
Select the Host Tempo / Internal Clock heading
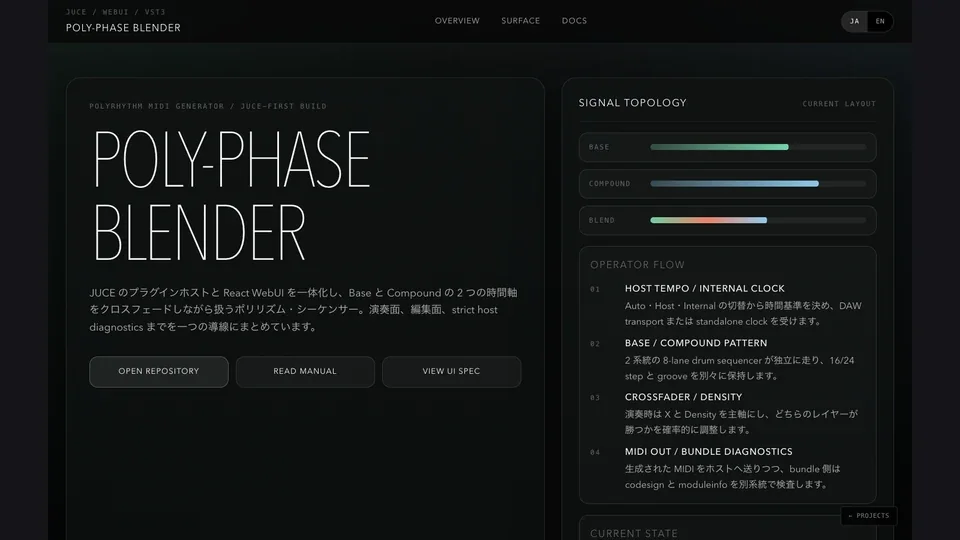[x=704, y=288]
